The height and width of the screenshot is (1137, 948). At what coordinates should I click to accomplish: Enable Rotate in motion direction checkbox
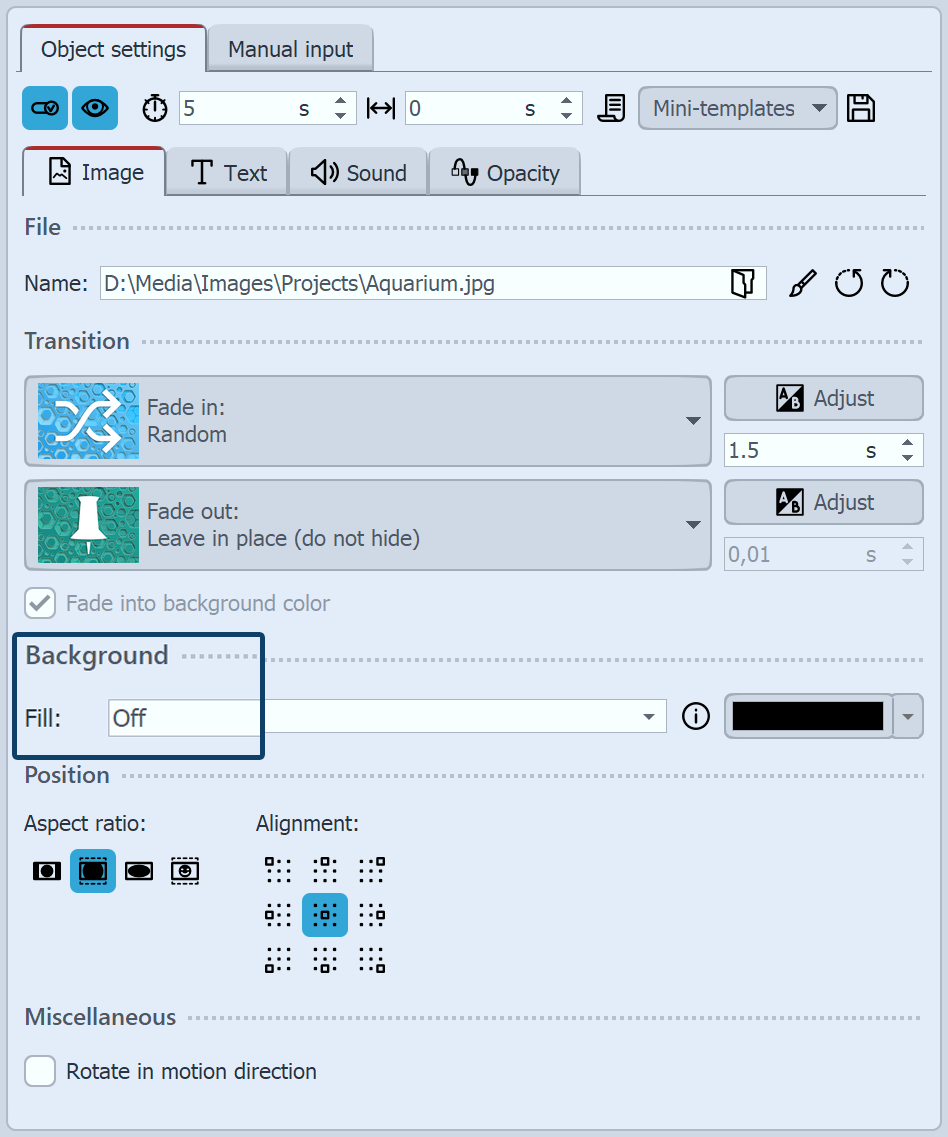(x=40, y=1071)
